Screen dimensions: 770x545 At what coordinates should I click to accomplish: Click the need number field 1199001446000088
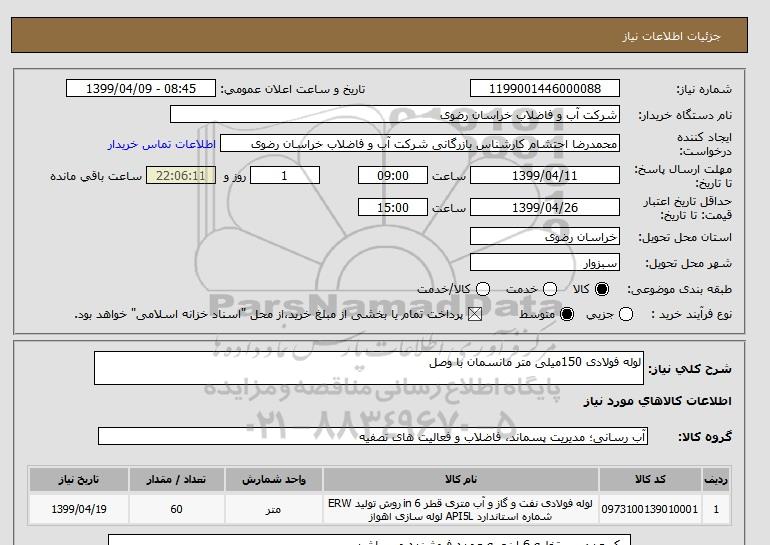click(545, 88)
